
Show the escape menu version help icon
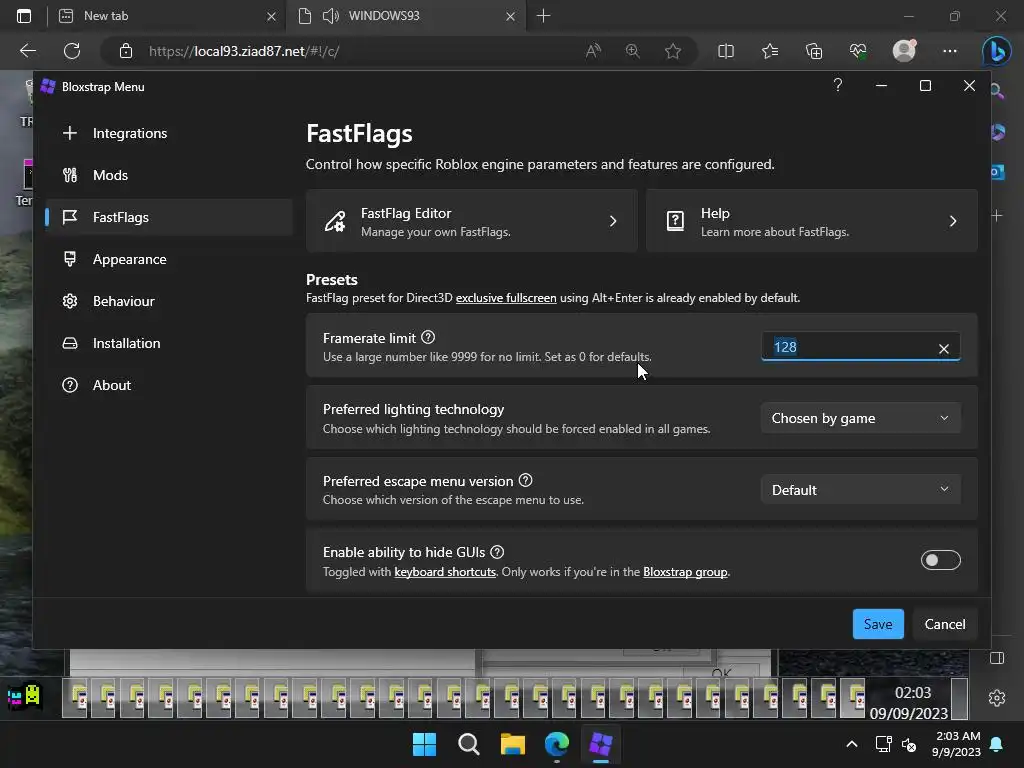(x=526, y=481)
